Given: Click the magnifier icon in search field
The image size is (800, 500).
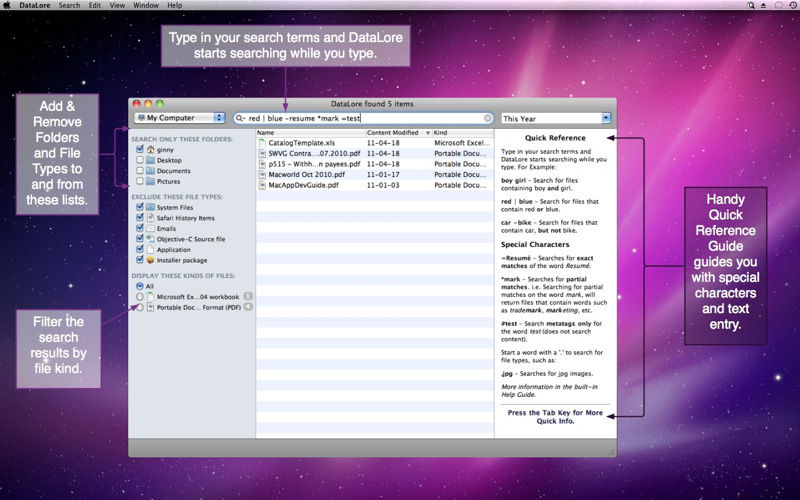Looking at the screenshot, I should coord(239,118).
